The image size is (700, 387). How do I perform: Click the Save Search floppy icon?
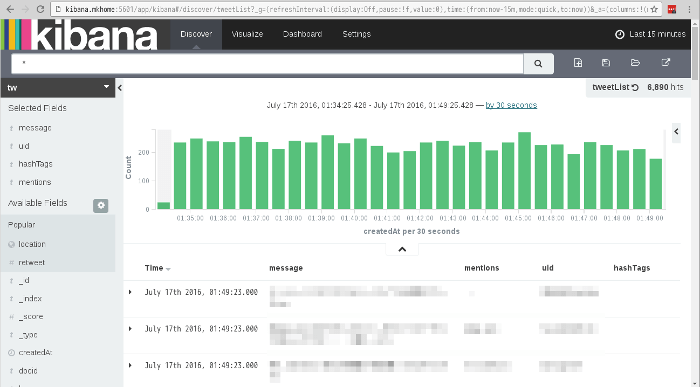[606, 63]
